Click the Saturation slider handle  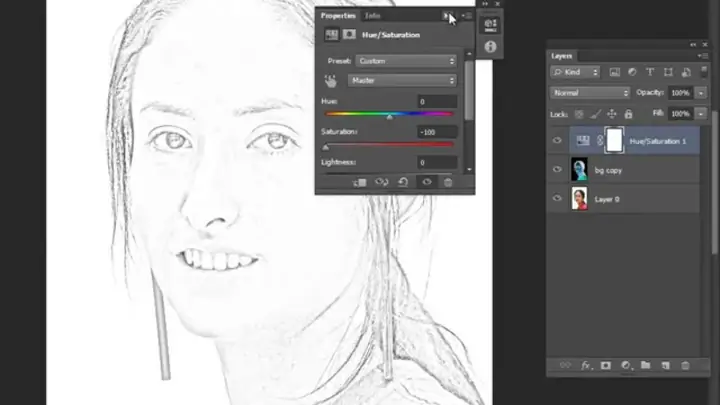click(326, 147)
